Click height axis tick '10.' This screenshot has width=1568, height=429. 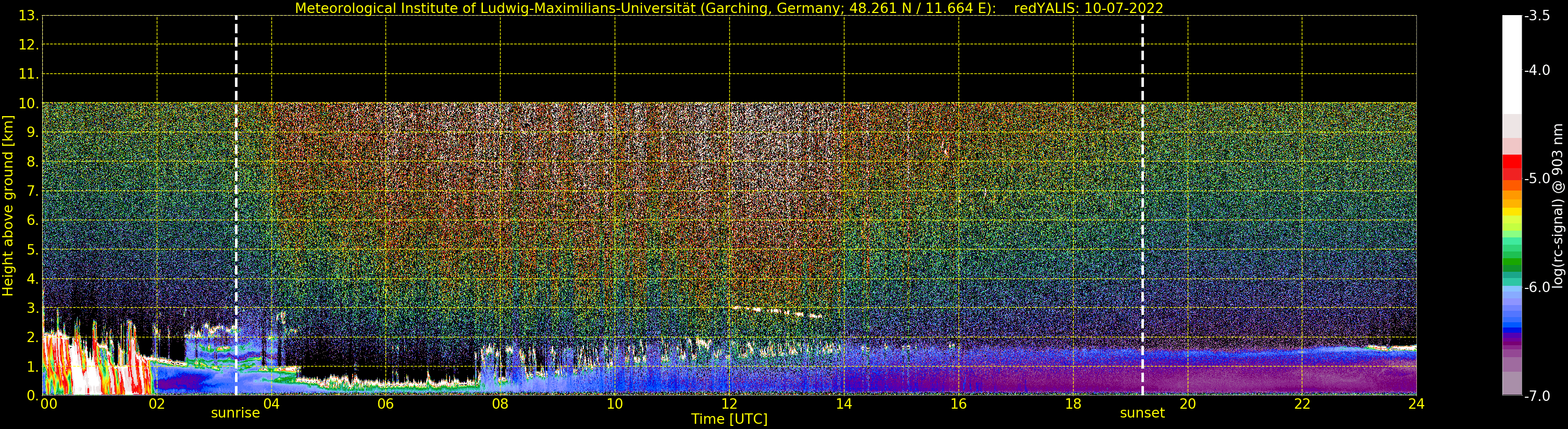(x=29, y=104)
